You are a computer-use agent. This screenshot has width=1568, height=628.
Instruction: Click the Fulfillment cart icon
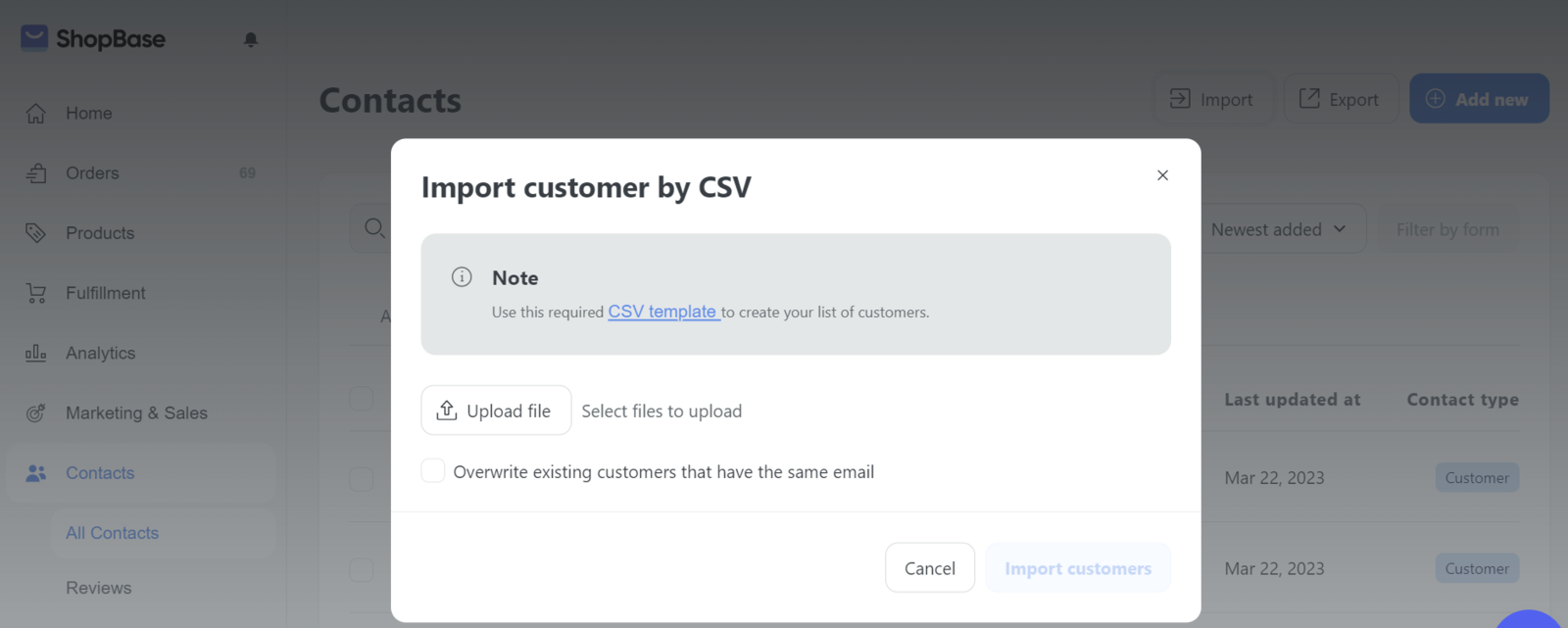point(36,293)
